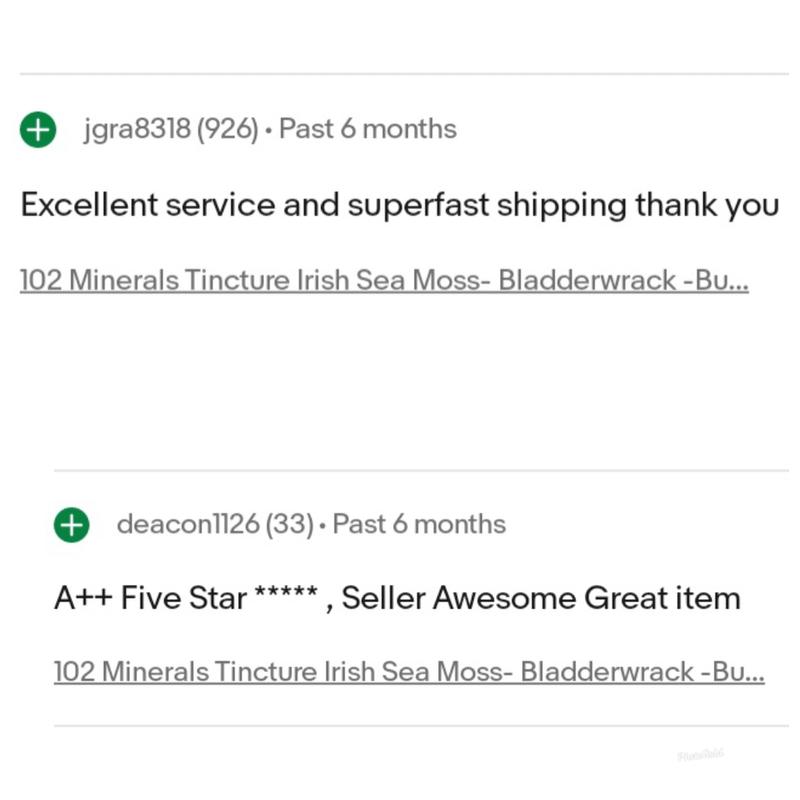The height and width of the screenshot is (800, 800).
Task: Click "Seller Awesome Great item" in the second comment
Action: (x=541, y=598)
